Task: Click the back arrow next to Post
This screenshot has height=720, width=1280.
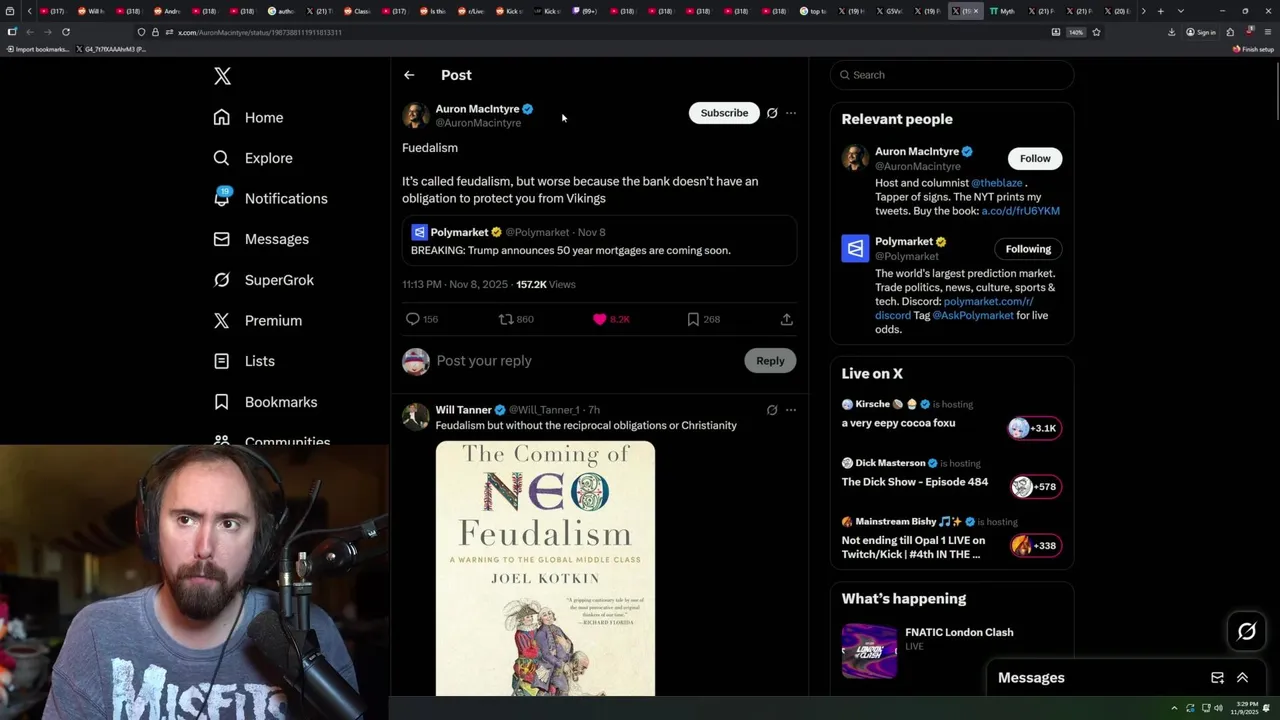Action: [x=409, y=75]
